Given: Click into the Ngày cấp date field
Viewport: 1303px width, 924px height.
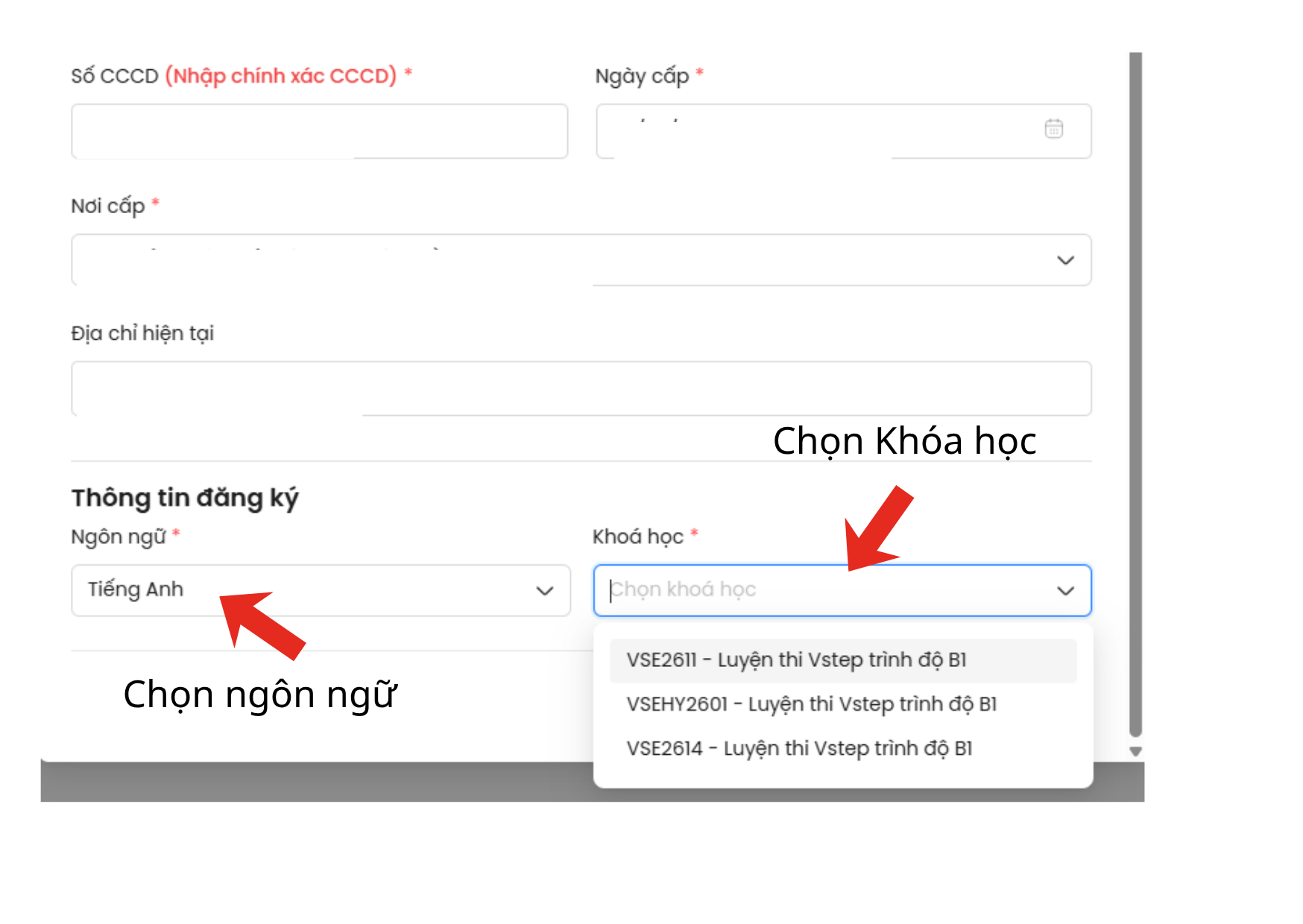Looking at the screenshot, I should click(x=844, y=131).
